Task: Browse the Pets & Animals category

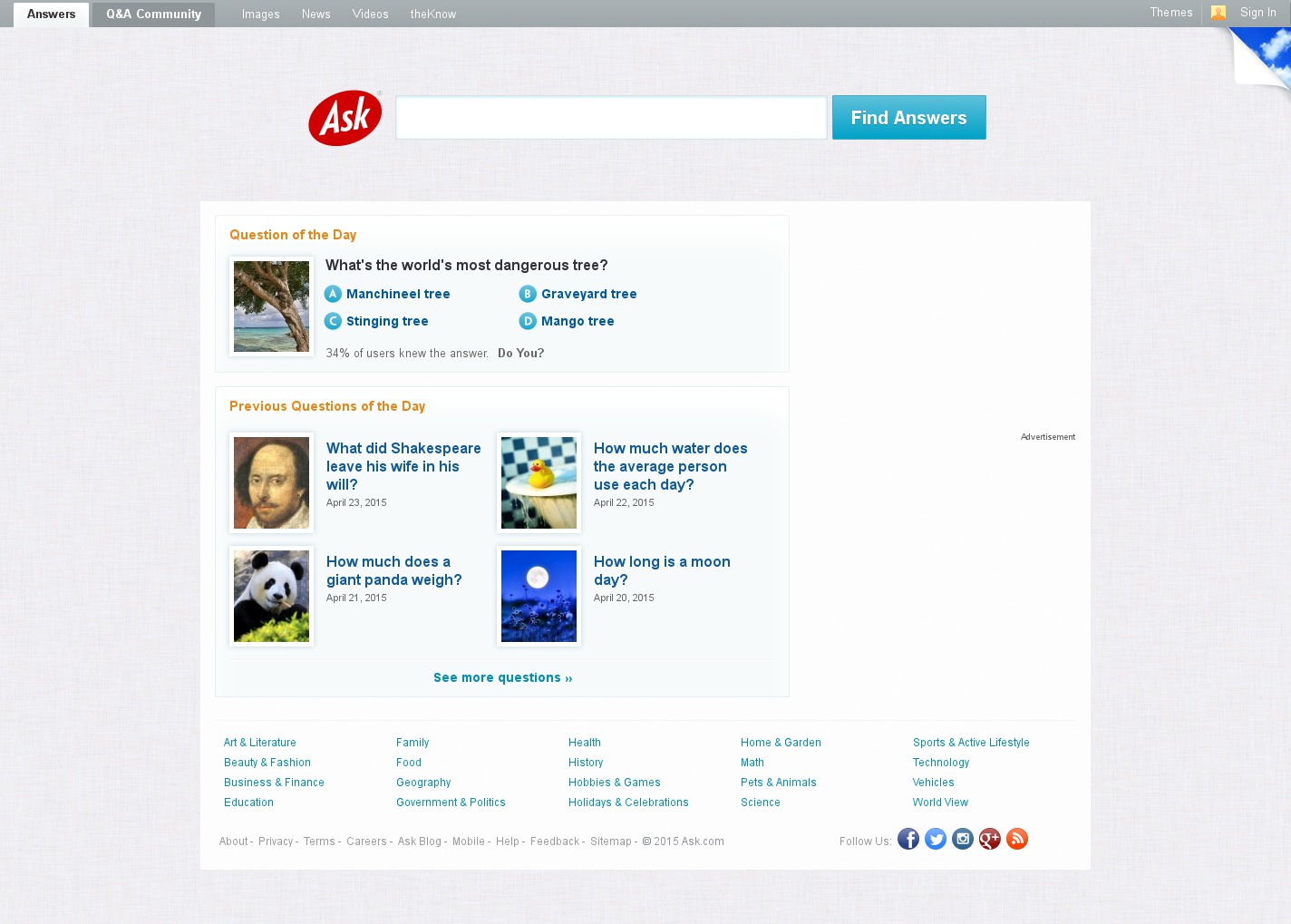Action: click(x=779, y=783)
